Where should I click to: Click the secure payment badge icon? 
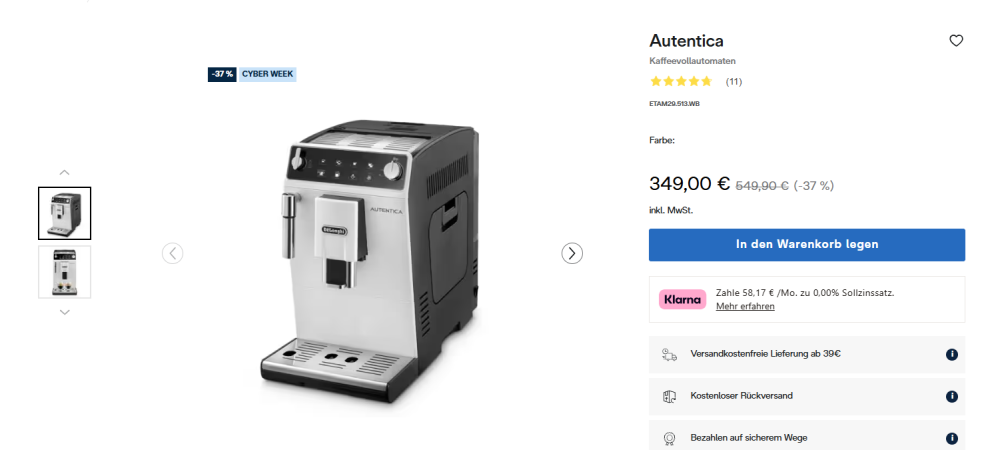(669, 439)
